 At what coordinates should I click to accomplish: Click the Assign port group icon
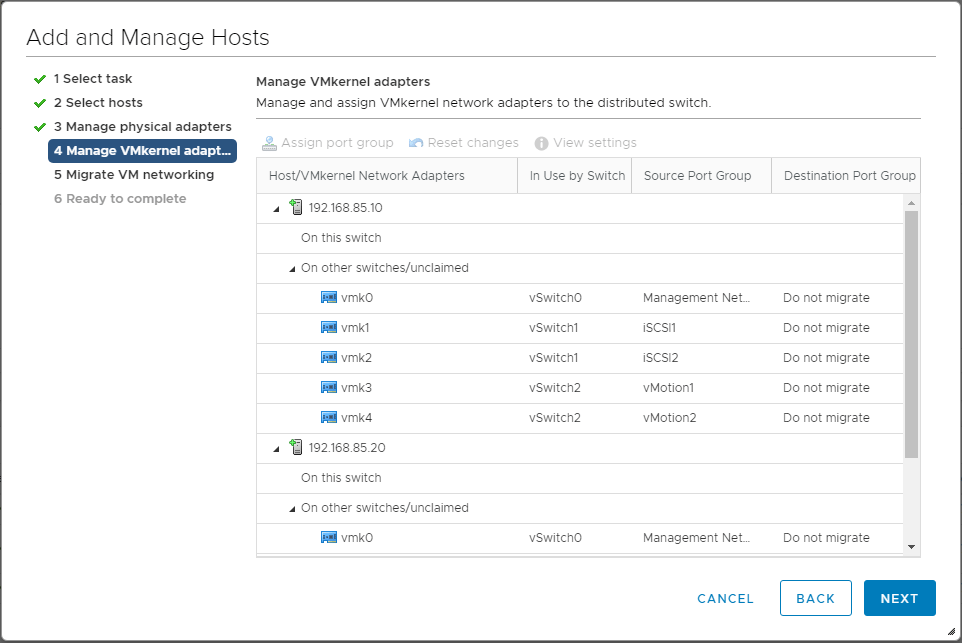pos(269,143)
